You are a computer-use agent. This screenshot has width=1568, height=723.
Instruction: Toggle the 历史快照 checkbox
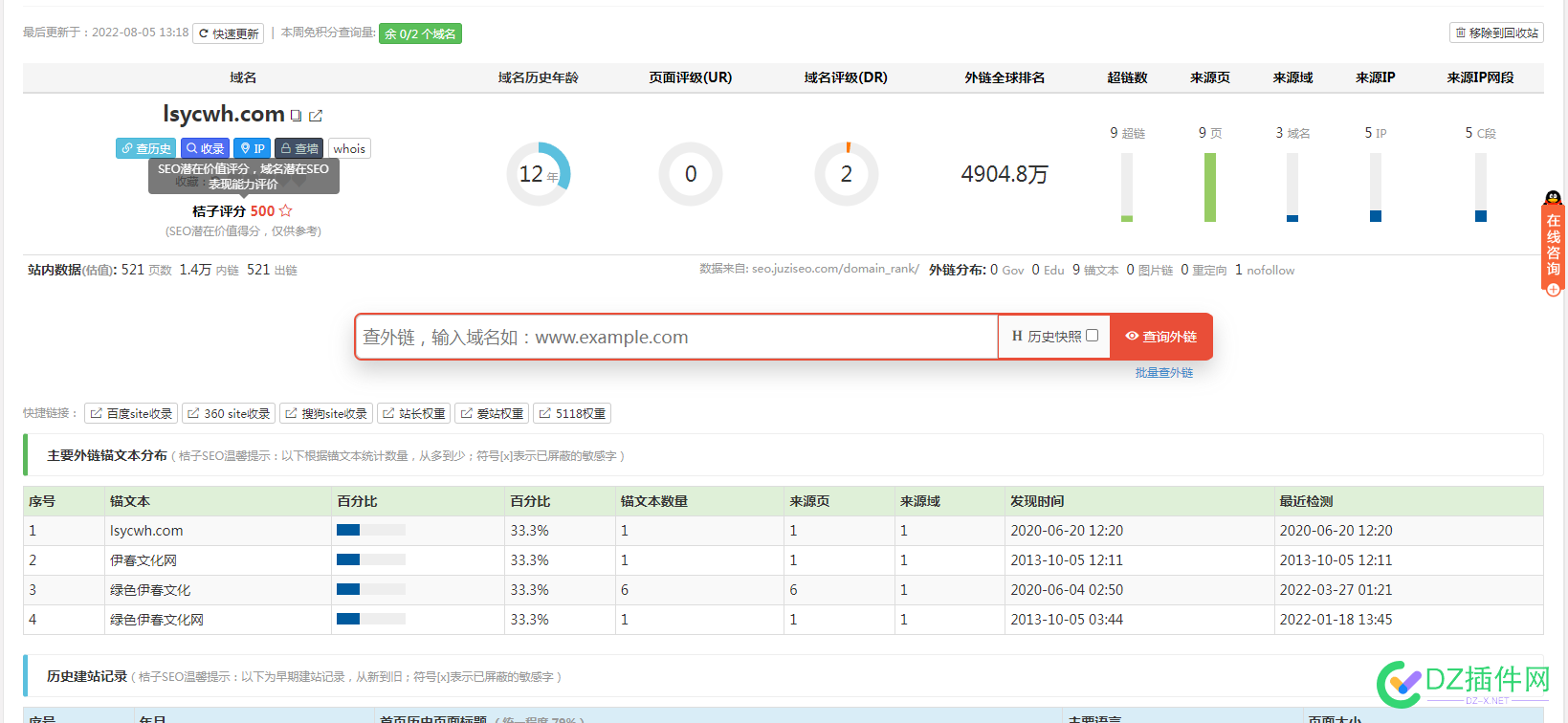(x=1092, y=336)
